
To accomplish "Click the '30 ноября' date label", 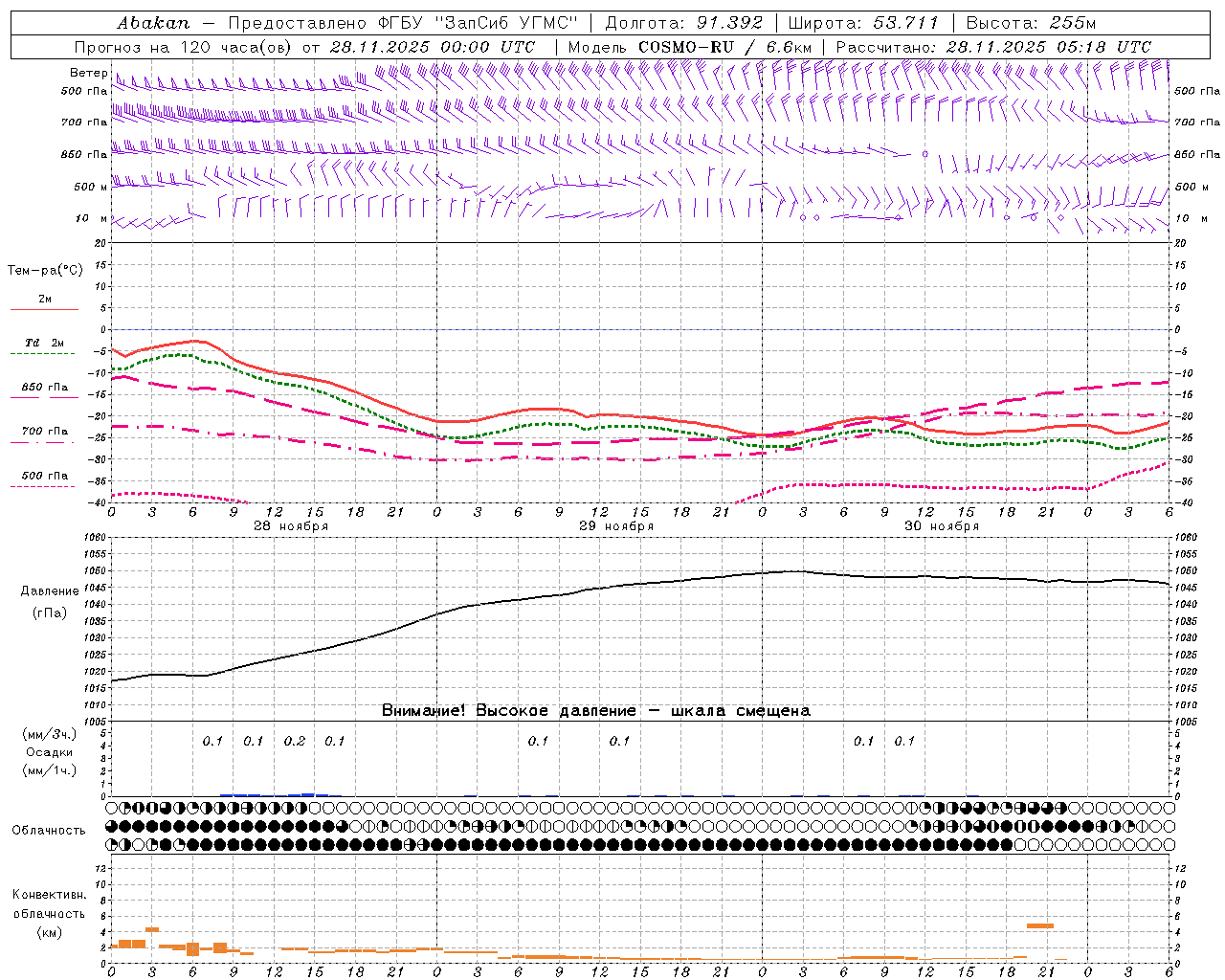I will tap(942, 526).
